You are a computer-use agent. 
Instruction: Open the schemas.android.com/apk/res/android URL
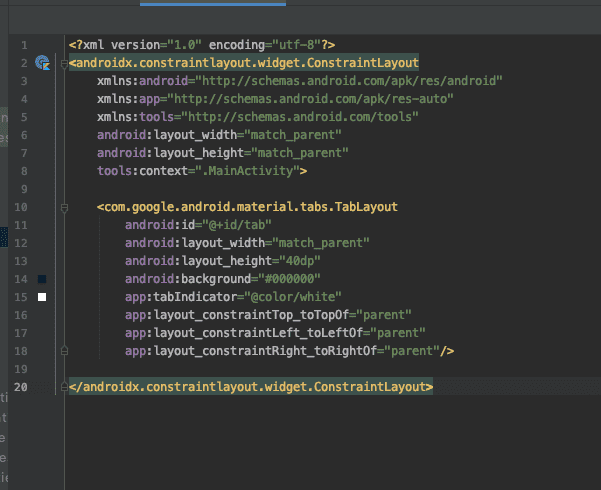tap(348, 80)
